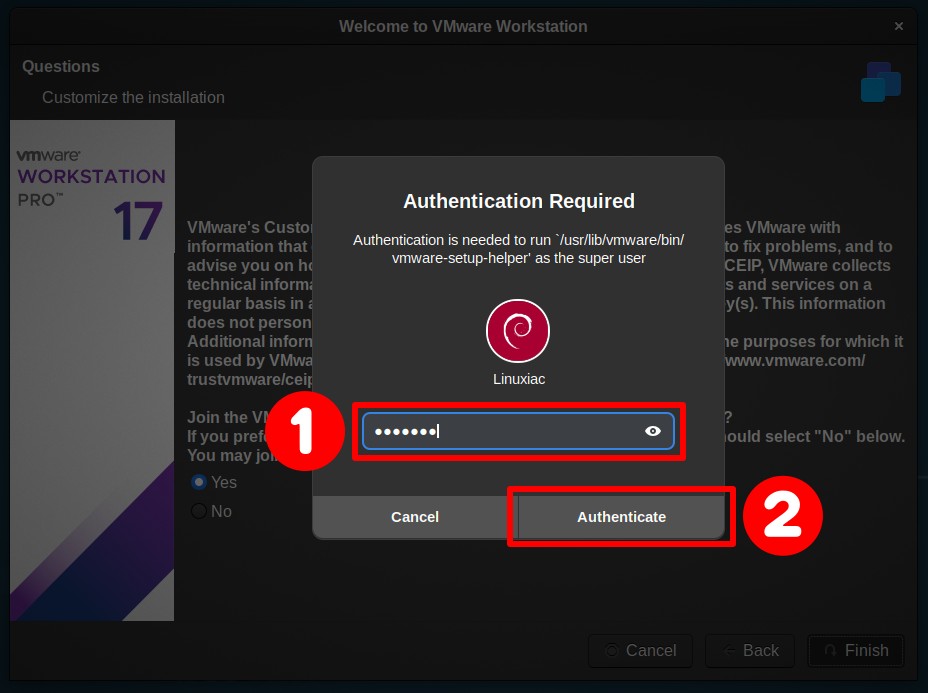Click the 'Linuxiac' username label

518,379
